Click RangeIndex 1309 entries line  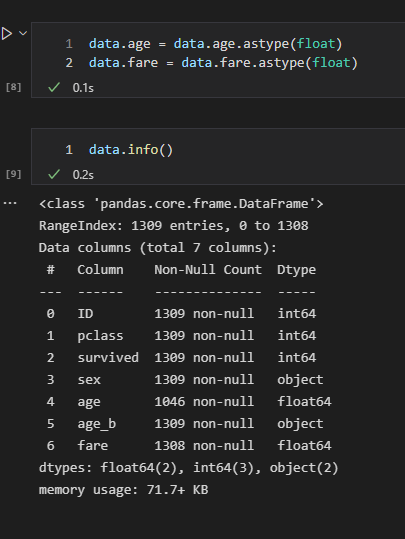point(174,226)
